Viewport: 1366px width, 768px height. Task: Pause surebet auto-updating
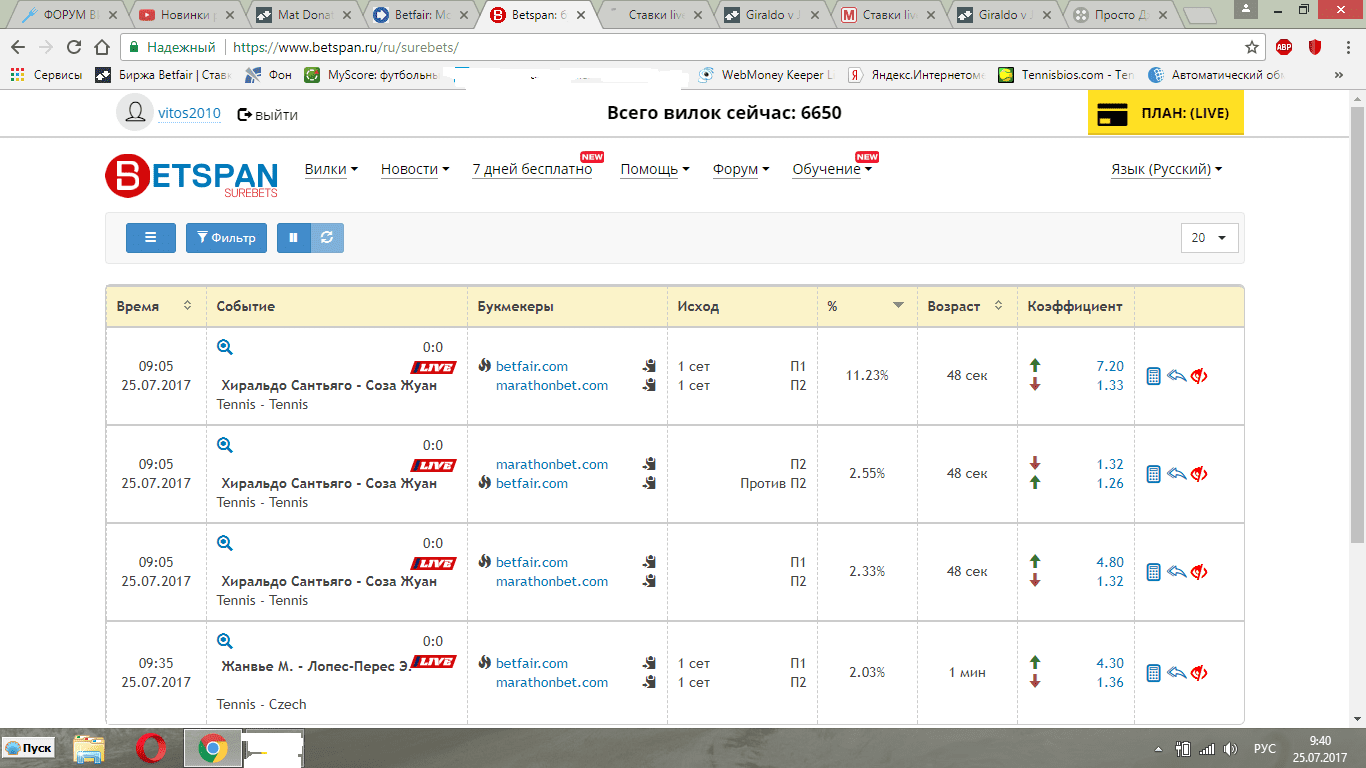pyautogui.click(x=294, y=238)
